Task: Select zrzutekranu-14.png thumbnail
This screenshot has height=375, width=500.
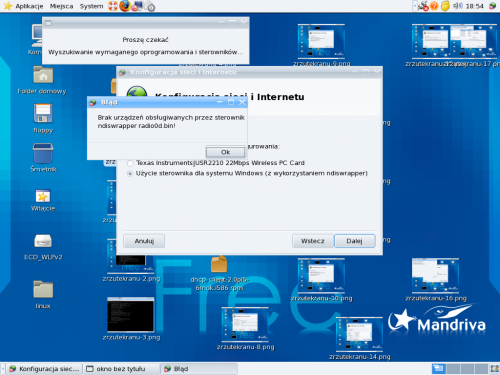Action: [359, 334]
